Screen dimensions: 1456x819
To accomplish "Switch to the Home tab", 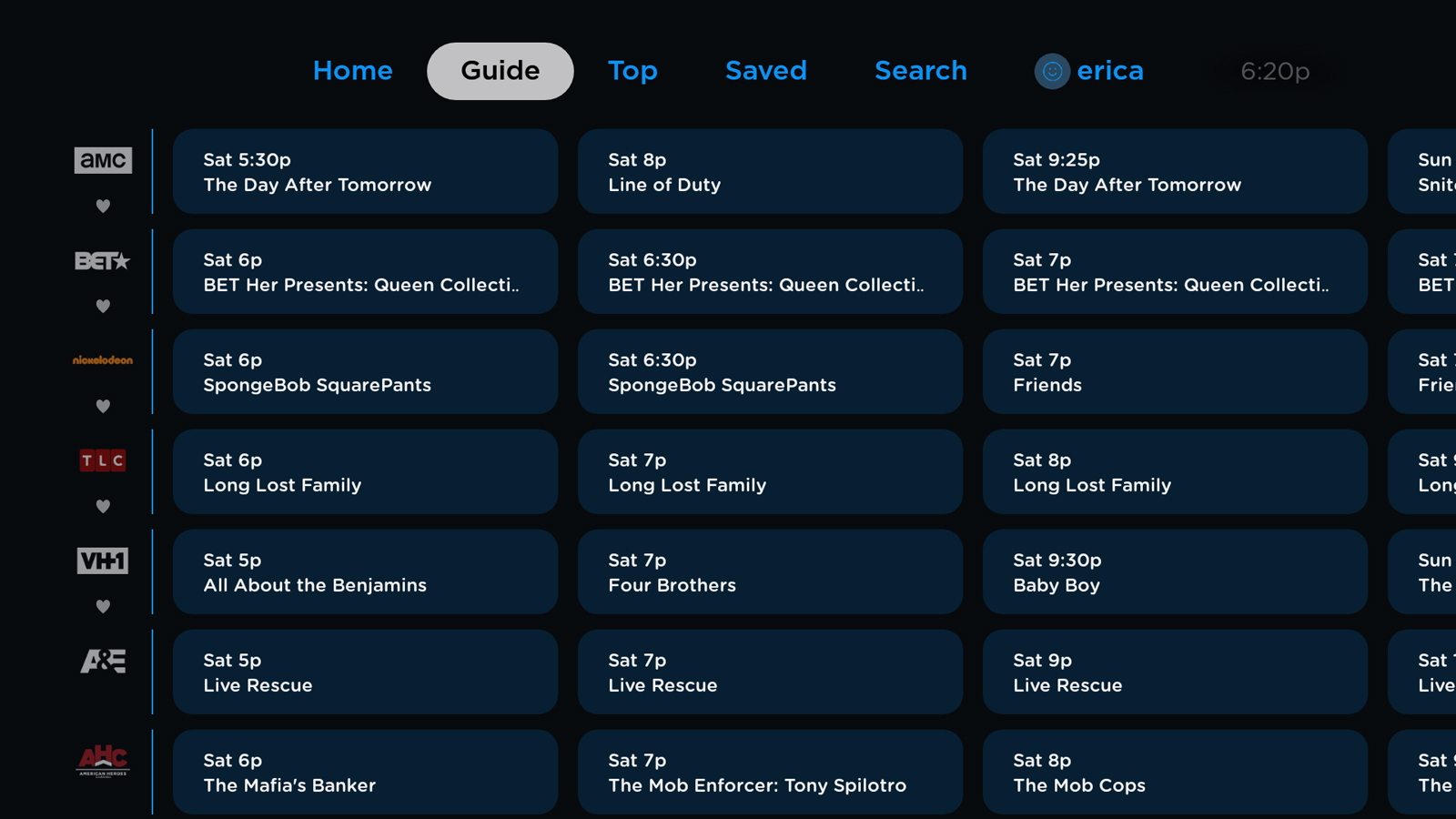I will tap(352, 70).
